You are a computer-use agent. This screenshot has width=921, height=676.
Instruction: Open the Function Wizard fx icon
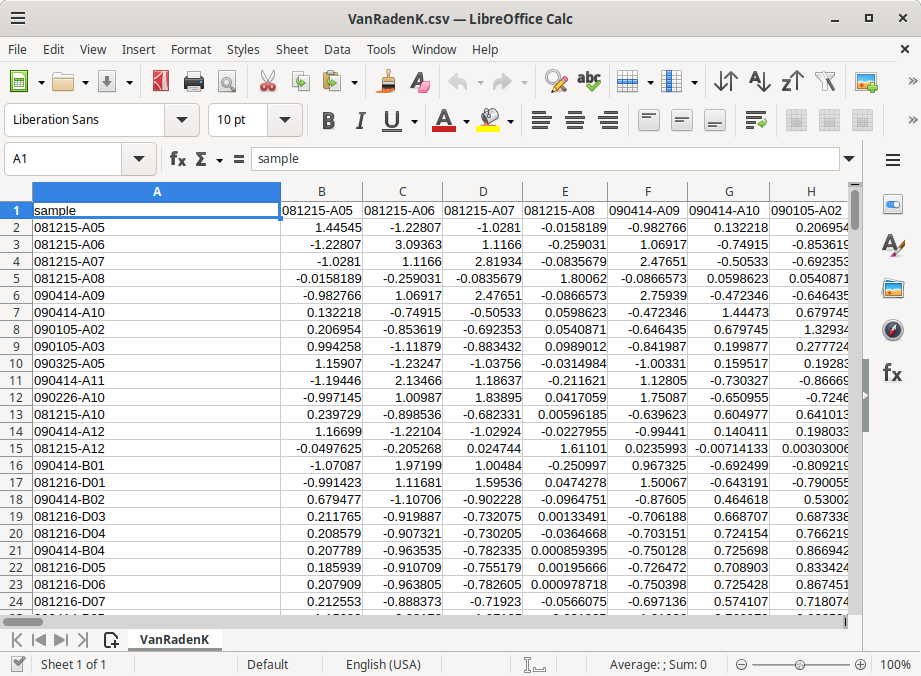(178, 159)
